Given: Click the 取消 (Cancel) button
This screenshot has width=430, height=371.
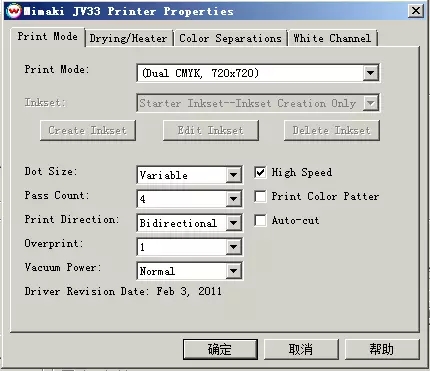Looking at the screenshot, I should point(301,349).
